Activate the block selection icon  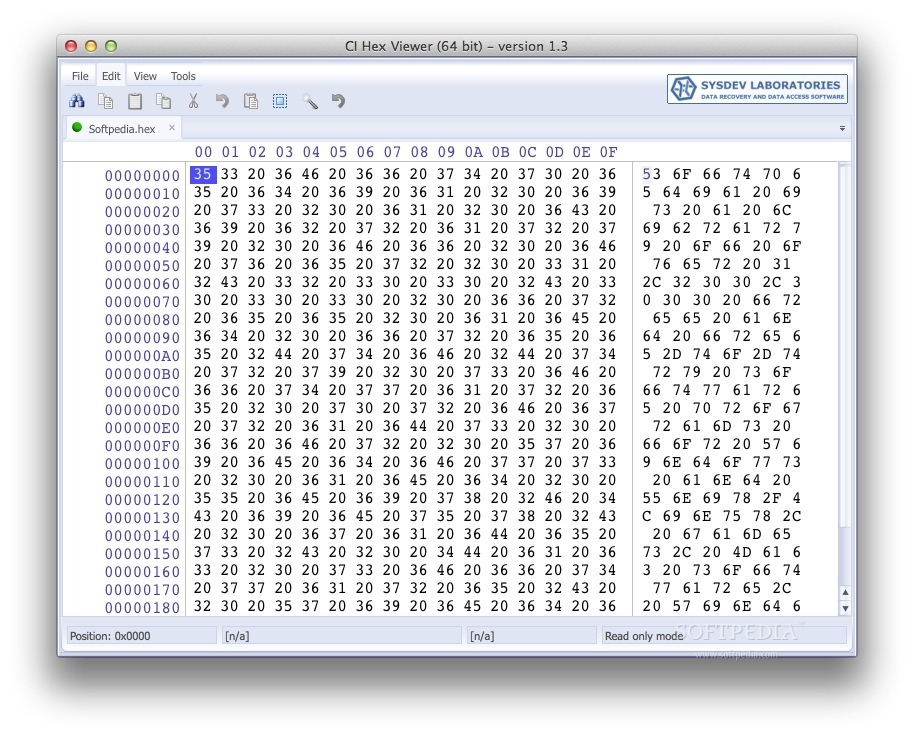pos(279,101)
